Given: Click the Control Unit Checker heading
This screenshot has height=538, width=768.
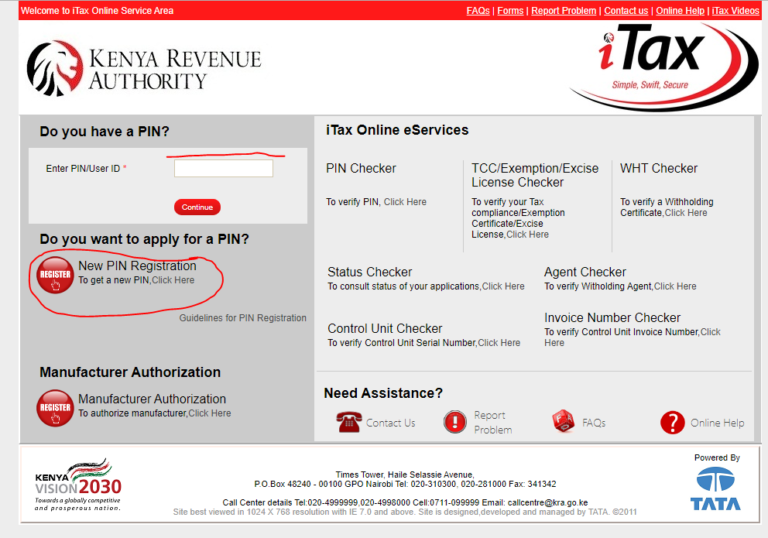Looking at the screenshot, I should (x=385, y=328).
